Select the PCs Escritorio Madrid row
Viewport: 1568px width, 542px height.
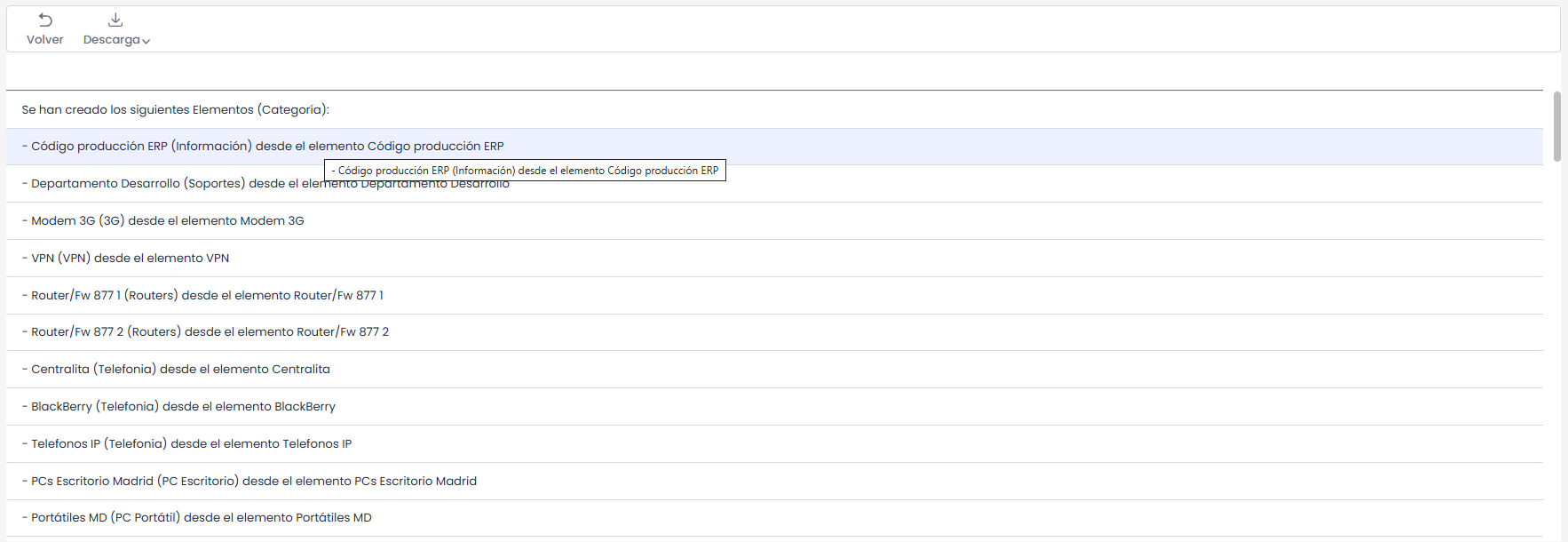point(253,482)
